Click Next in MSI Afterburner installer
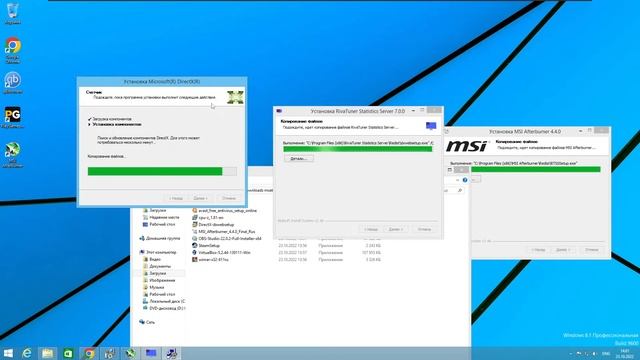 (x=563, y=249)
